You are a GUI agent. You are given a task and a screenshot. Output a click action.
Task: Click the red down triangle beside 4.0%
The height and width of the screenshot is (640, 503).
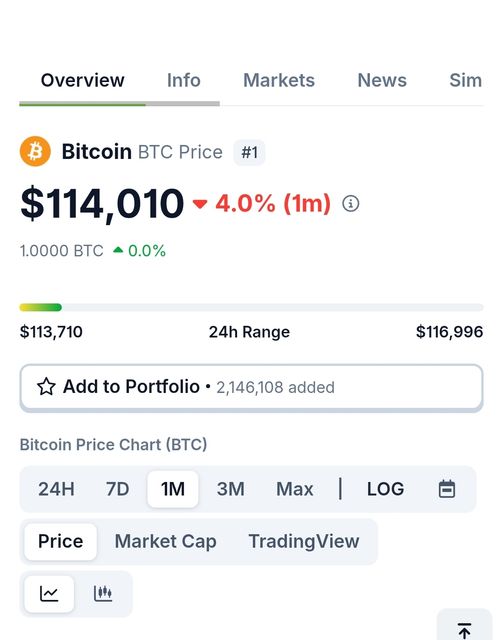200,203
